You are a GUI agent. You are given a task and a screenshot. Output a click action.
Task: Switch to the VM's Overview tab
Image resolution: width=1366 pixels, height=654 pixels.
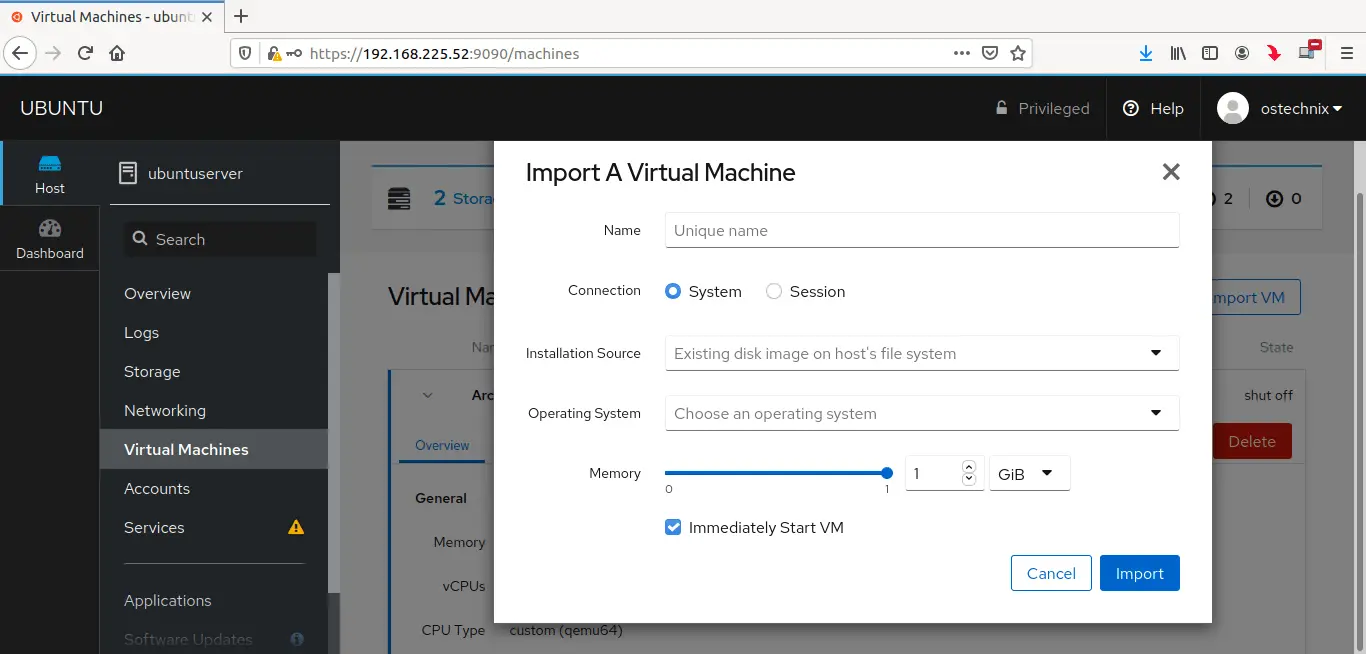pos(441,445)
